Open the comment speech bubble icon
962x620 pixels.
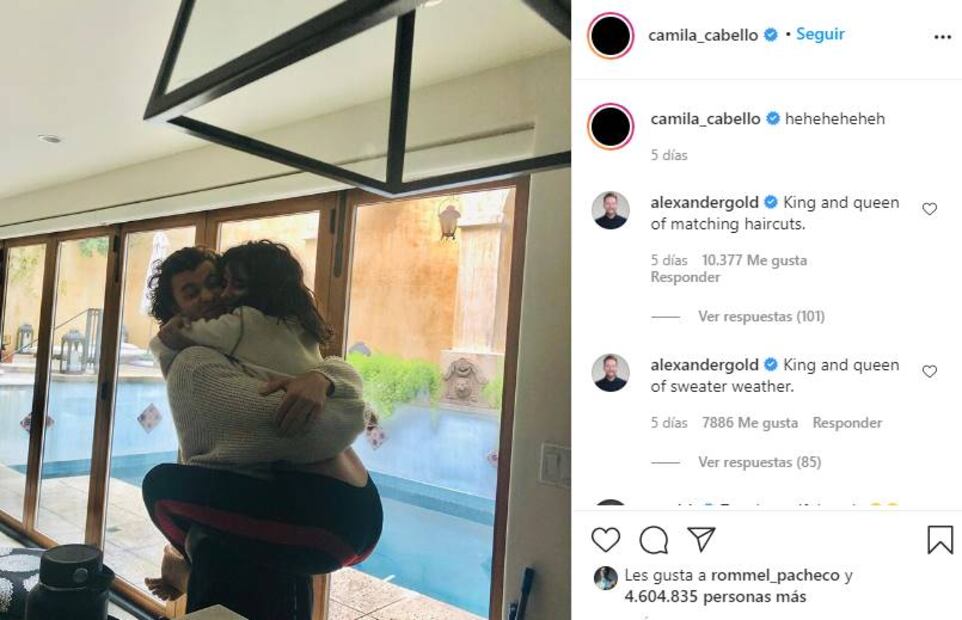click(x=653, y=540)
